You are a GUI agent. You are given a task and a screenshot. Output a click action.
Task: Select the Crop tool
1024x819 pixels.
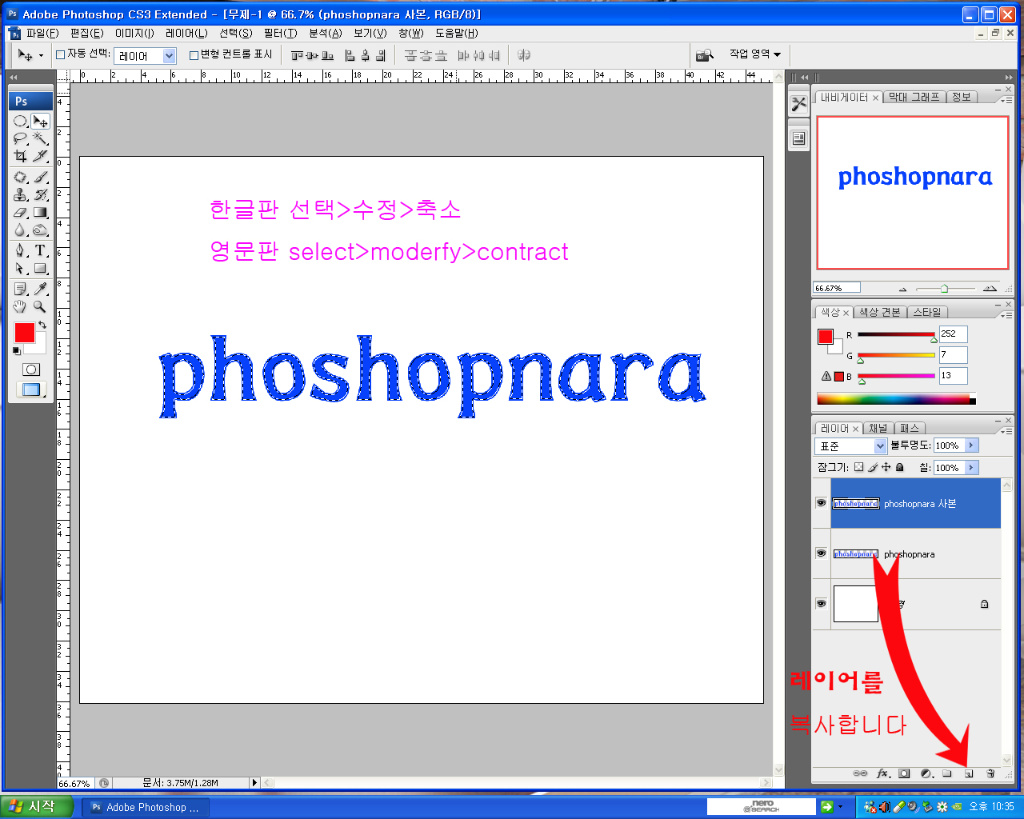pos(20,156)
